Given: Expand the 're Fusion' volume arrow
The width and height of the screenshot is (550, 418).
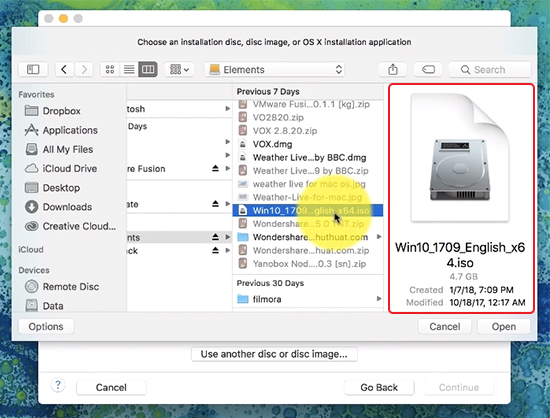Looking at the screenshot, I should click(228, 168).
